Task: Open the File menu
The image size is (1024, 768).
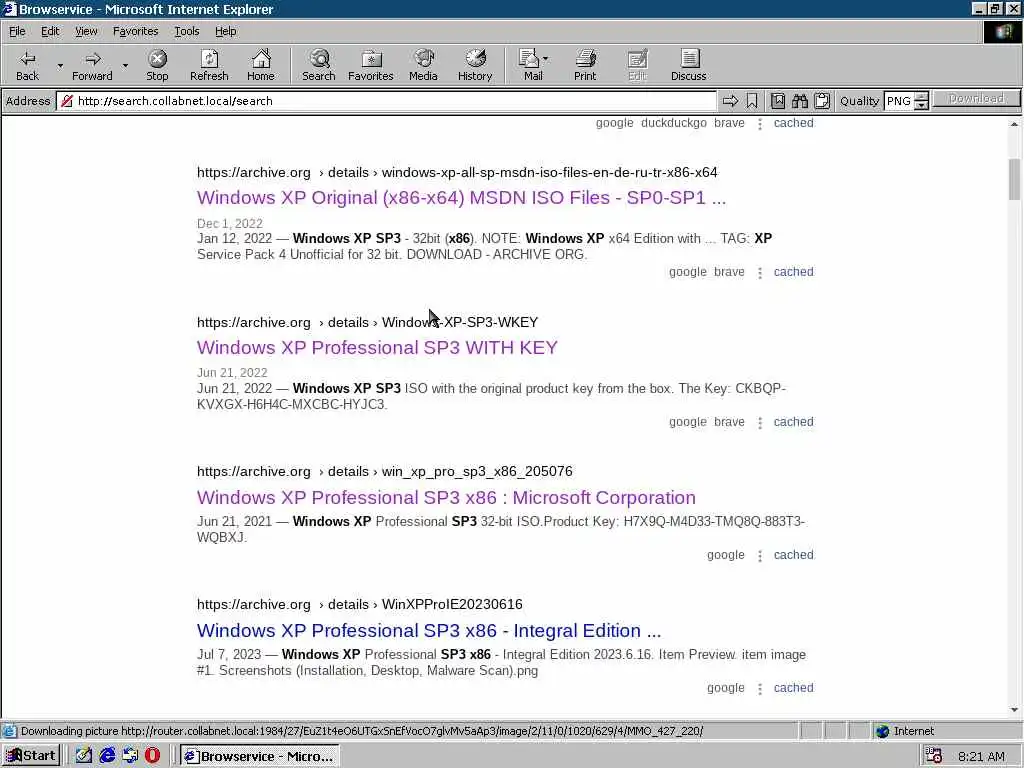Action: pos(17,31)
